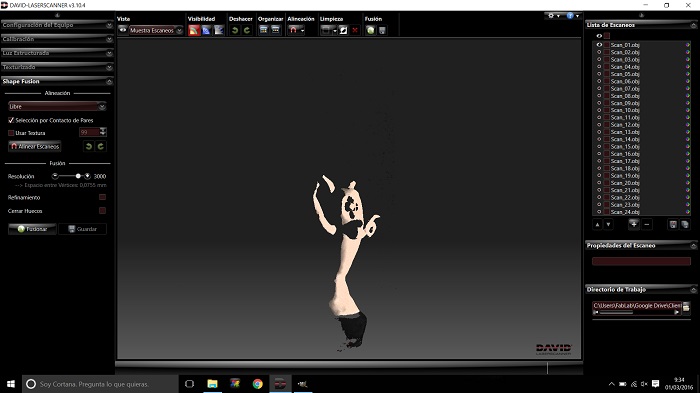
Task: Click the working directory path field
Action: tap(637, 305)
